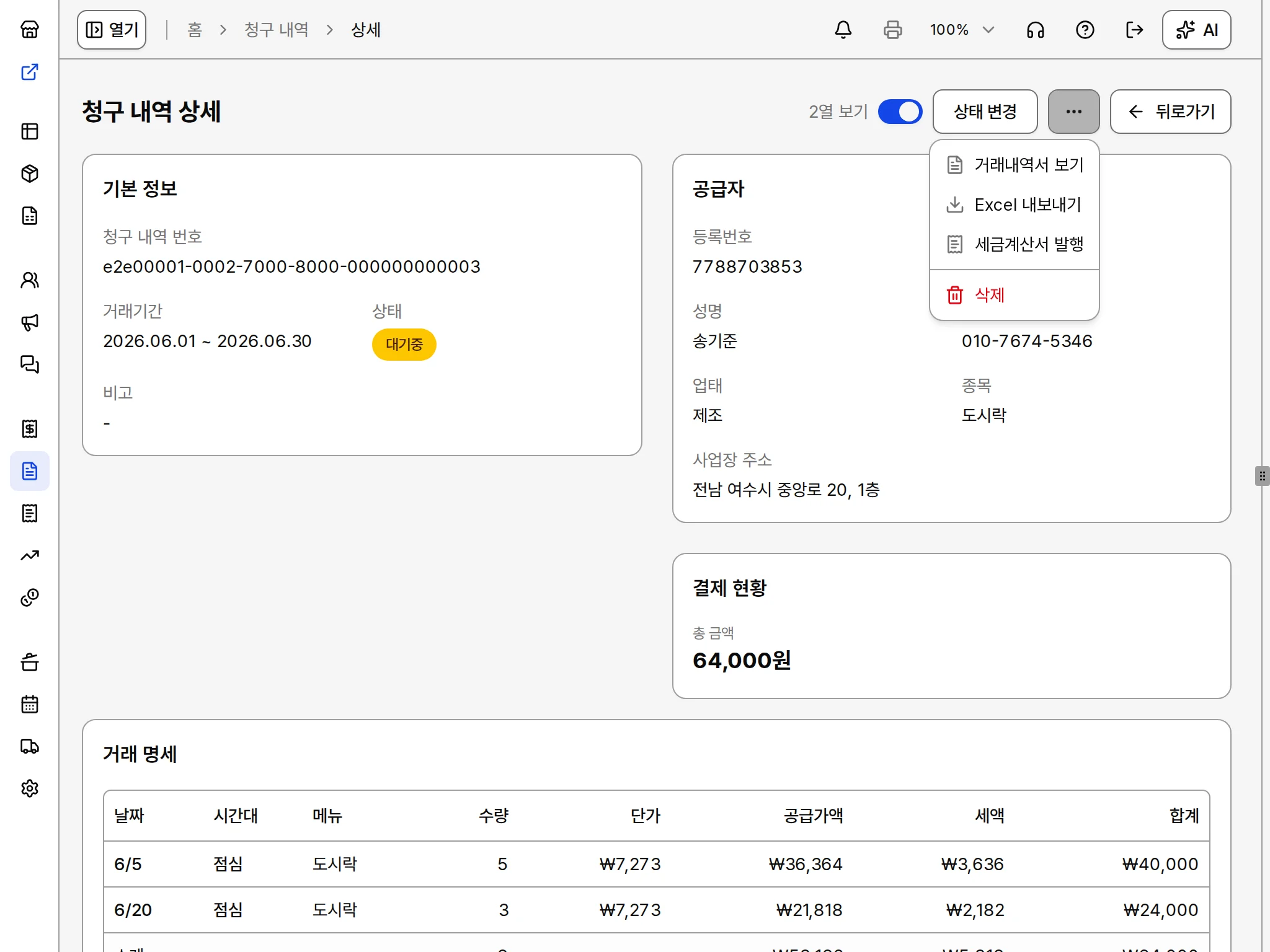Viewport: 1270px width, 952px height.
Task: Select Excel 내보내기 menu item
Action: 1015,205
